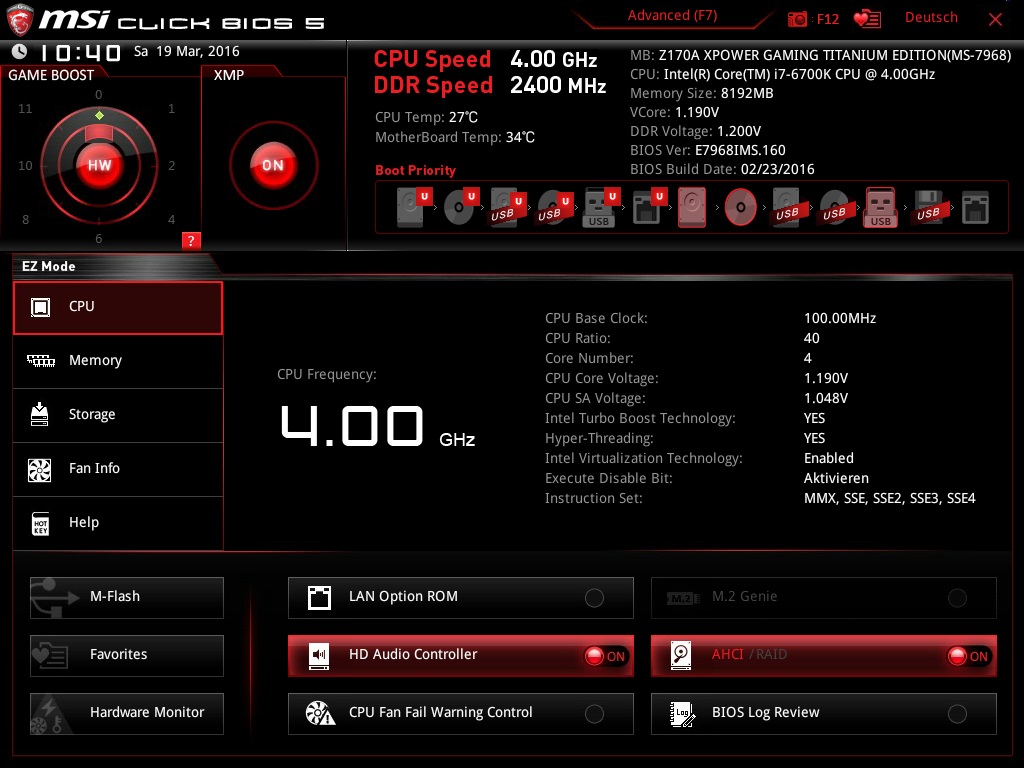Select the gray USB optical disc icon without U badge

pos(834,207)
